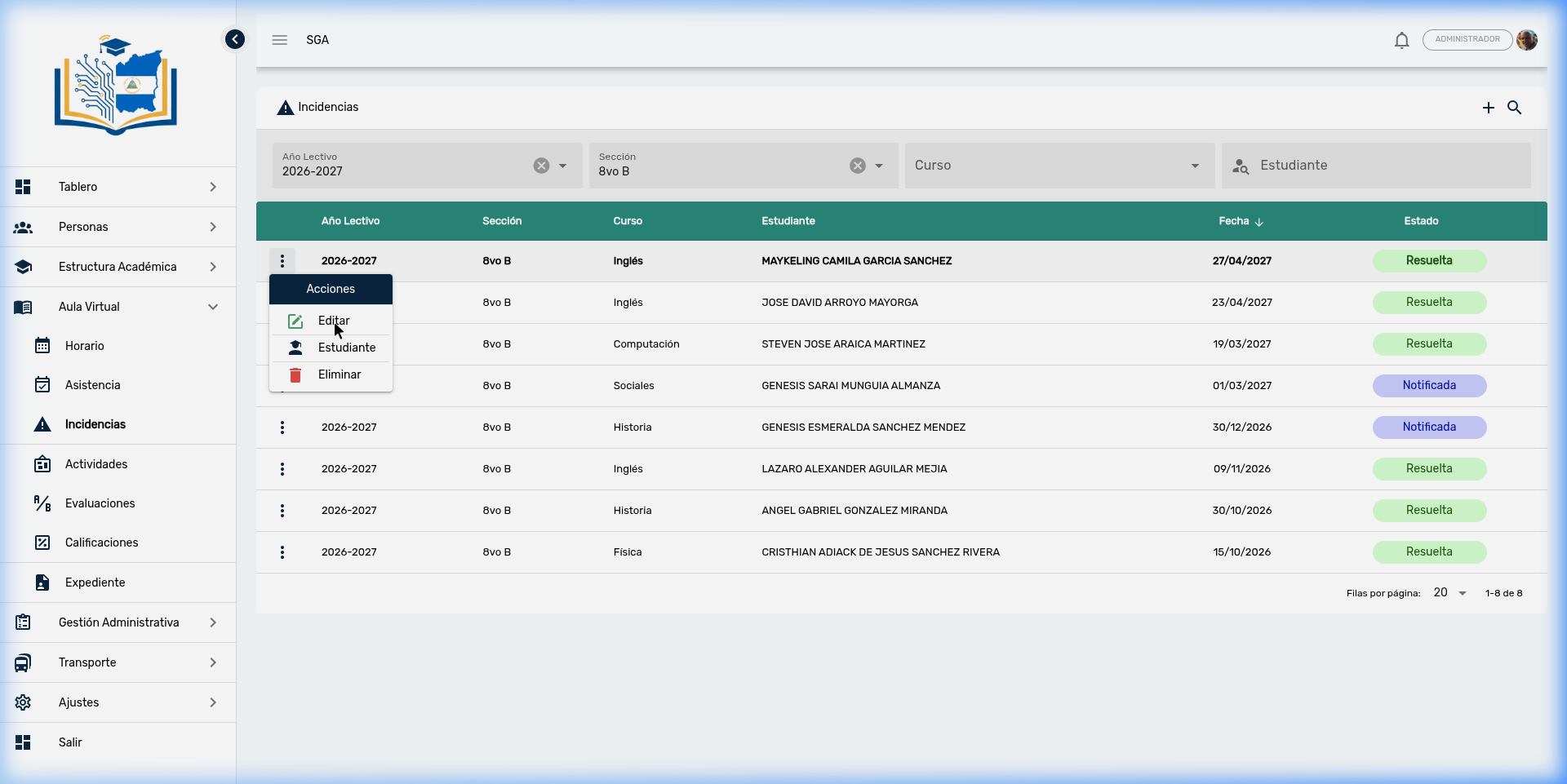Expand the Gestión Administrativa sidebar section
1567x784 pixels.
click(x=118, y=622)
